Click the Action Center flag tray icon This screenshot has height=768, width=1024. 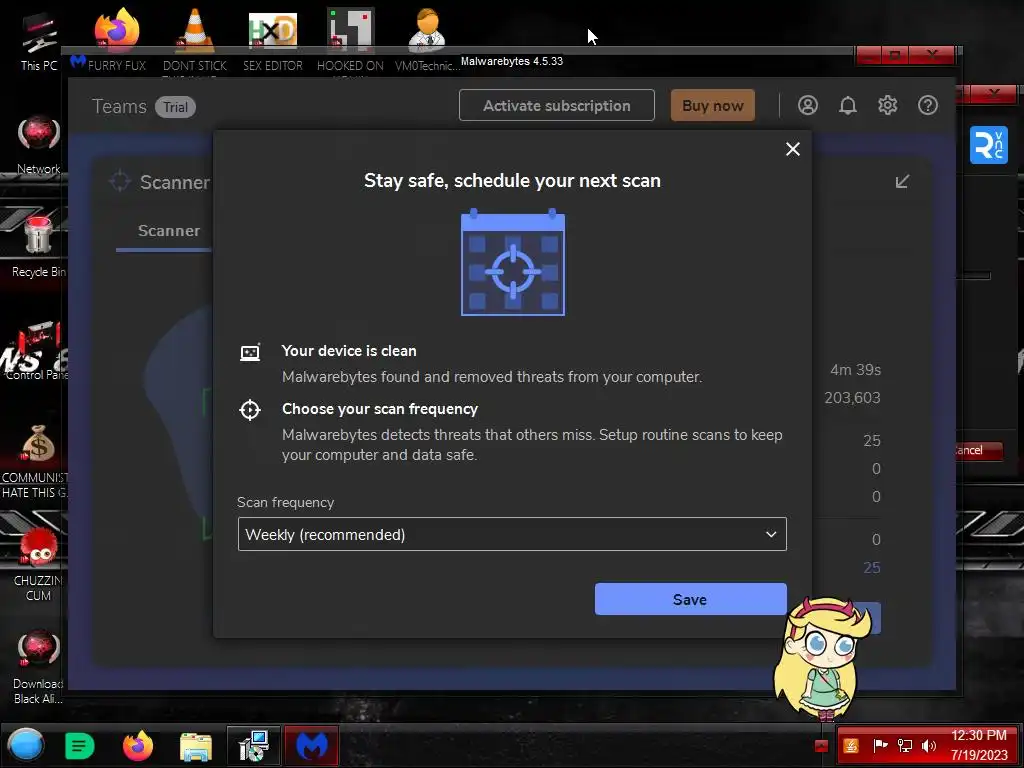pyautogui.click(x=880, y=746)
